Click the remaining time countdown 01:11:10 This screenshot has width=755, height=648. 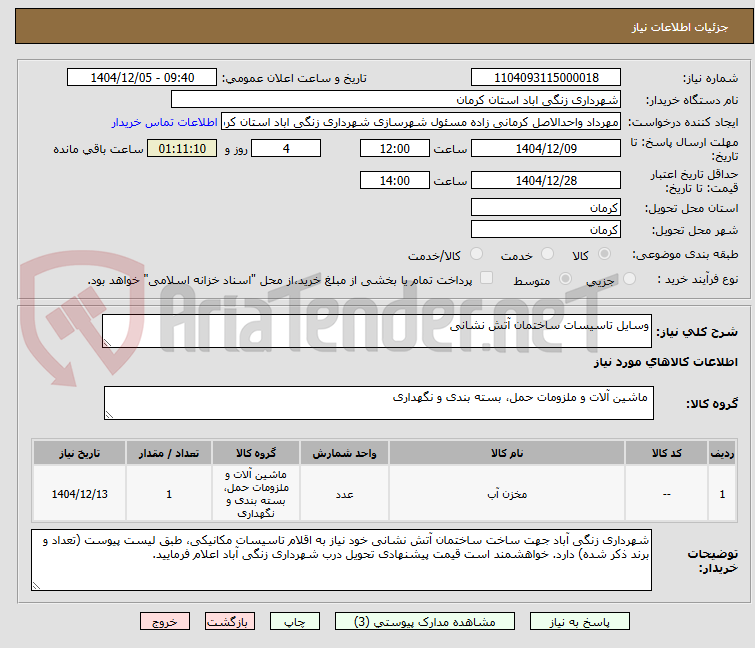182,148
